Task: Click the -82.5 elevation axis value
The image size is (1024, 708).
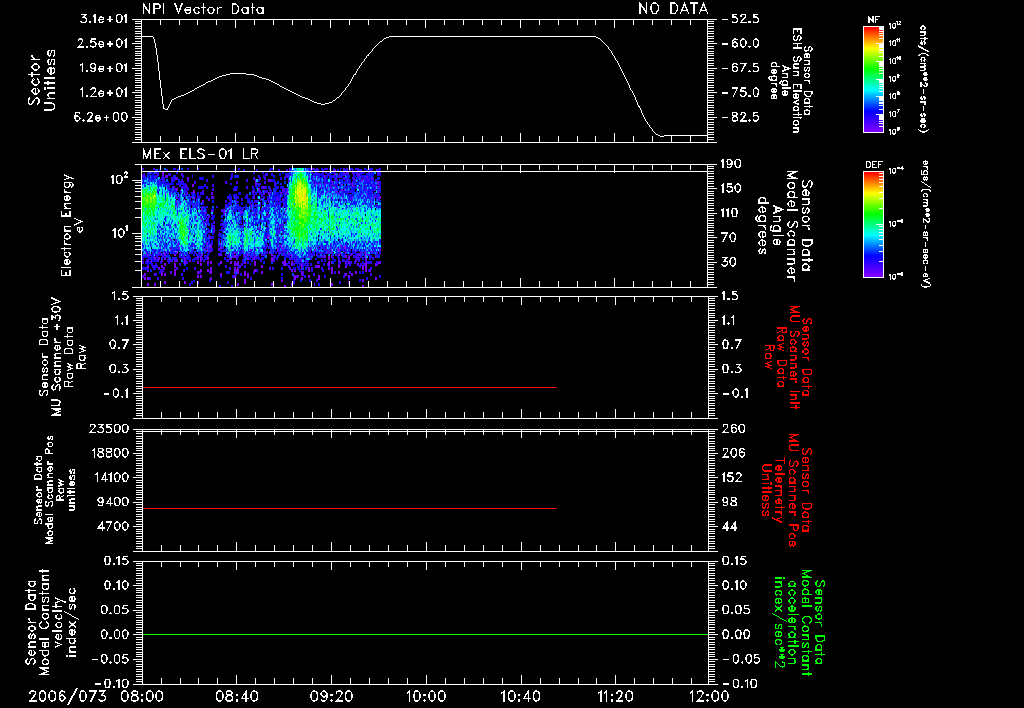Action: pos(741,117)
